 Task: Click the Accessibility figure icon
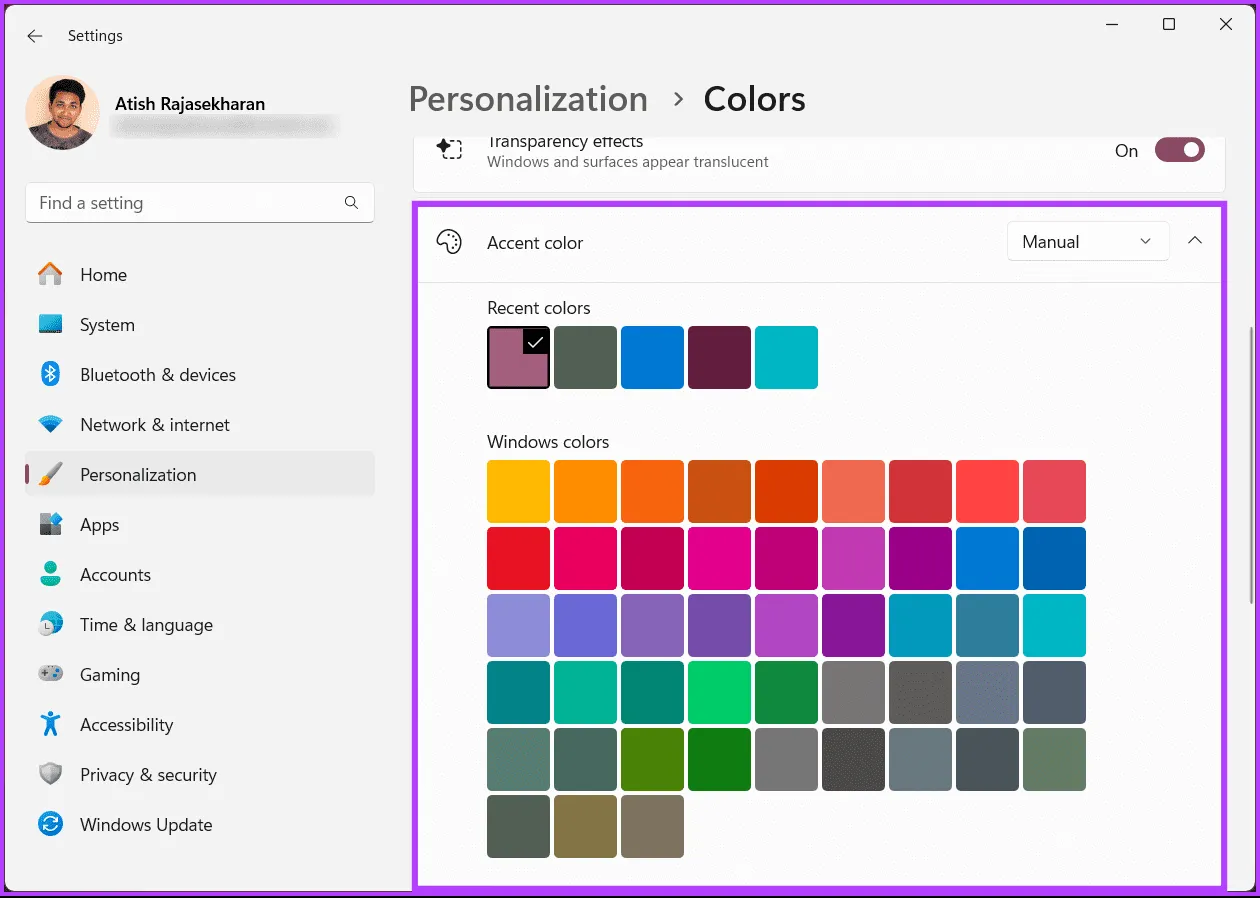50,724
